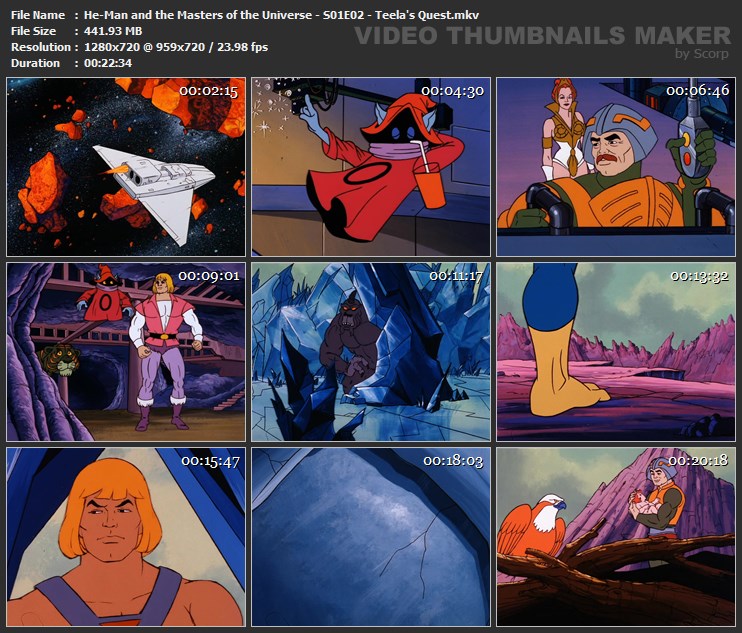
Task: Click the timestamp 00:15:47
Action: [x=211, y=461]
